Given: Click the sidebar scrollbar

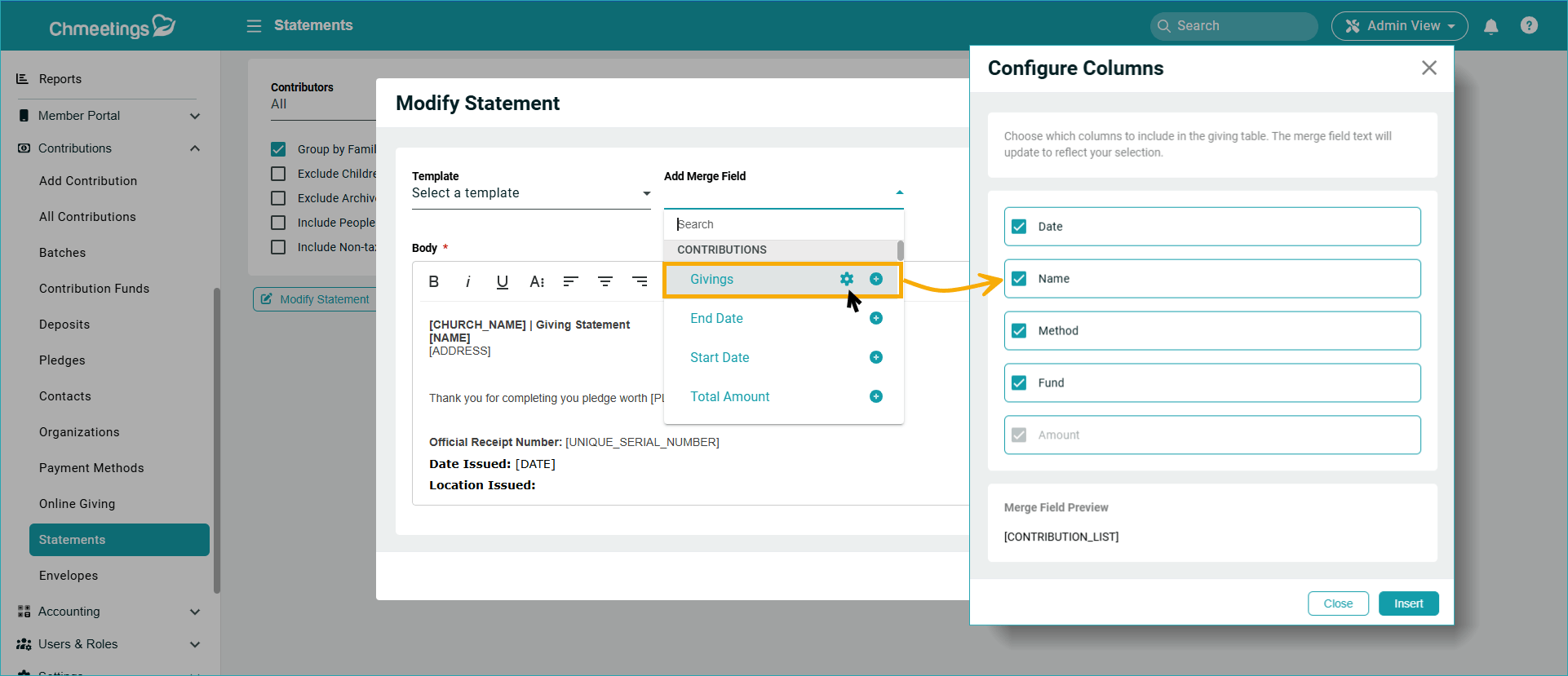Looking at the screenshot, I should pyautogui.click(x=217, y=440).
